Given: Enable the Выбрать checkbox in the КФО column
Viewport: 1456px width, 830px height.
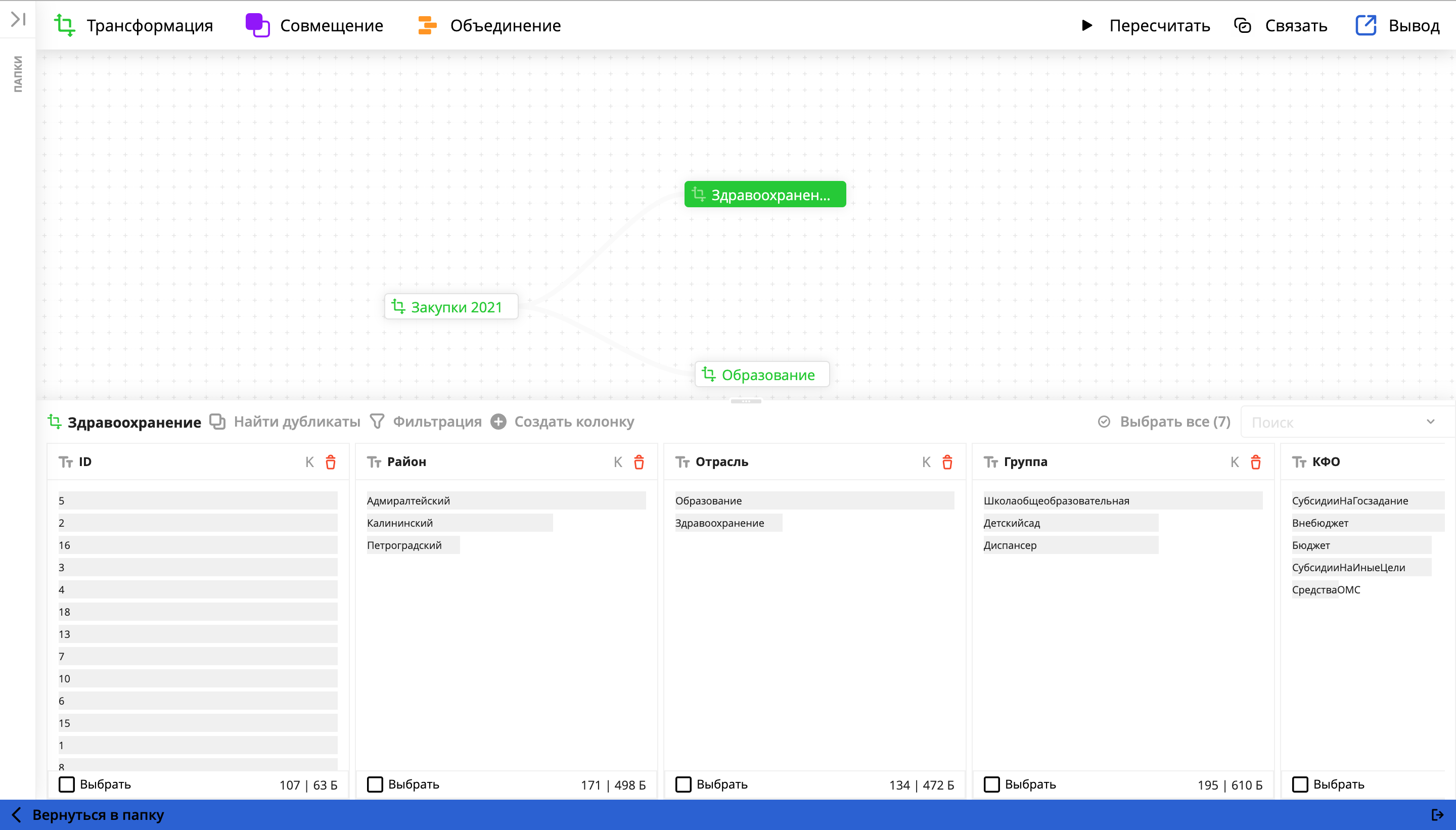Looking at the screenshot, I should [1301, 785].
